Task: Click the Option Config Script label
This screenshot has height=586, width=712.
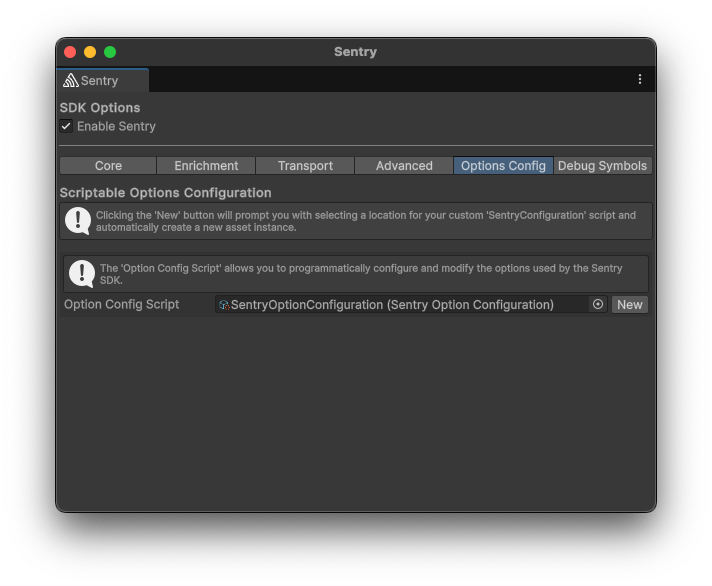Action: [122, 304]
